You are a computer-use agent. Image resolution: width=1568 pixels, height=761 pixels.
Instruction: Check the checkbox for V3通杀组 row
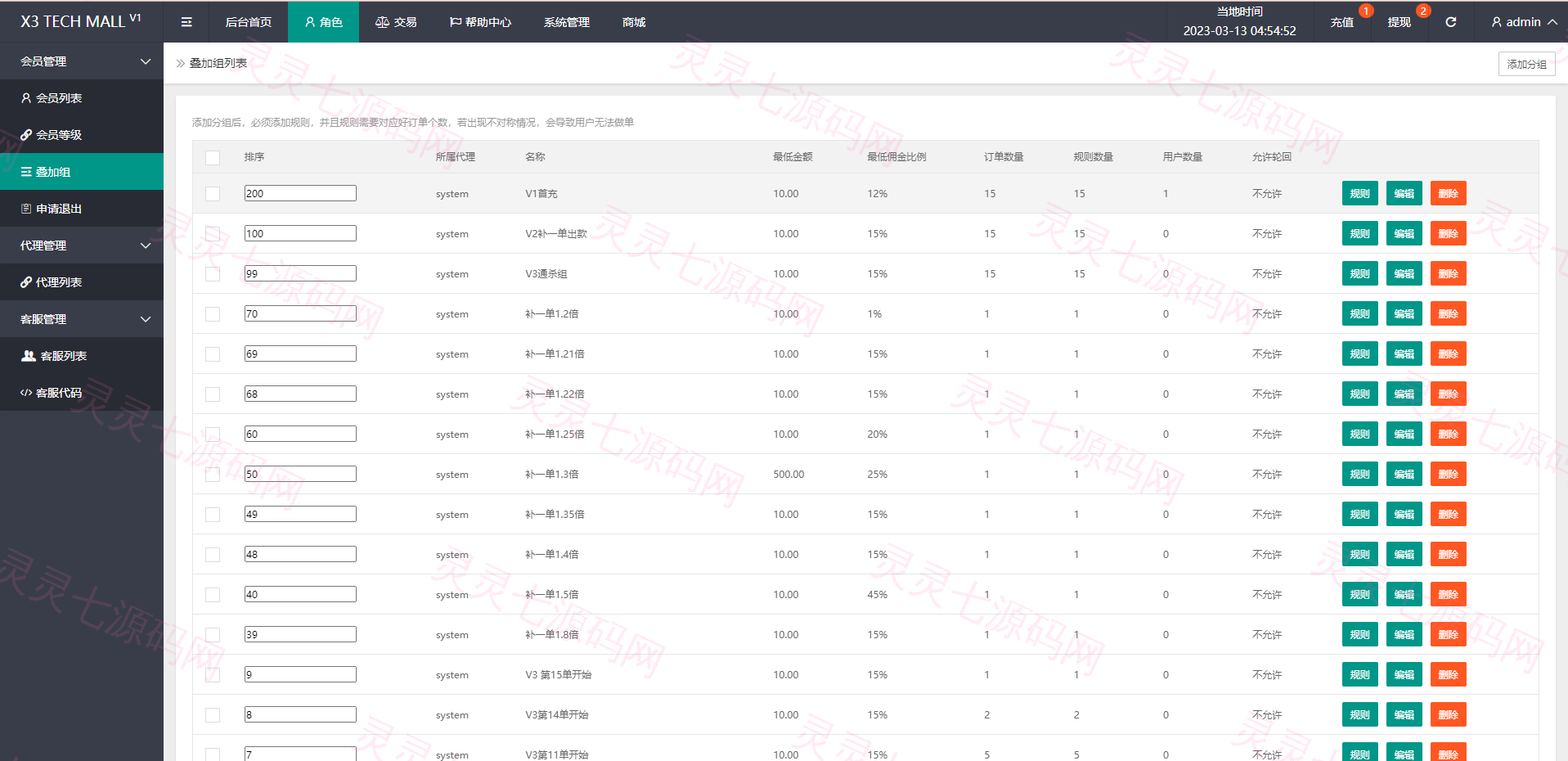coord(213,274)
